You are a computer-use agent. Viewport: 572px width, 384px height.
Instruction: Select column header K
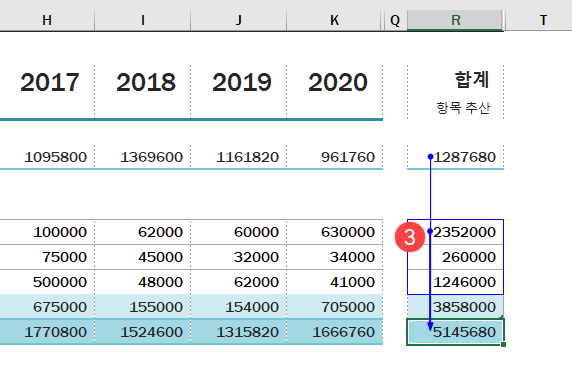(334, 20)
